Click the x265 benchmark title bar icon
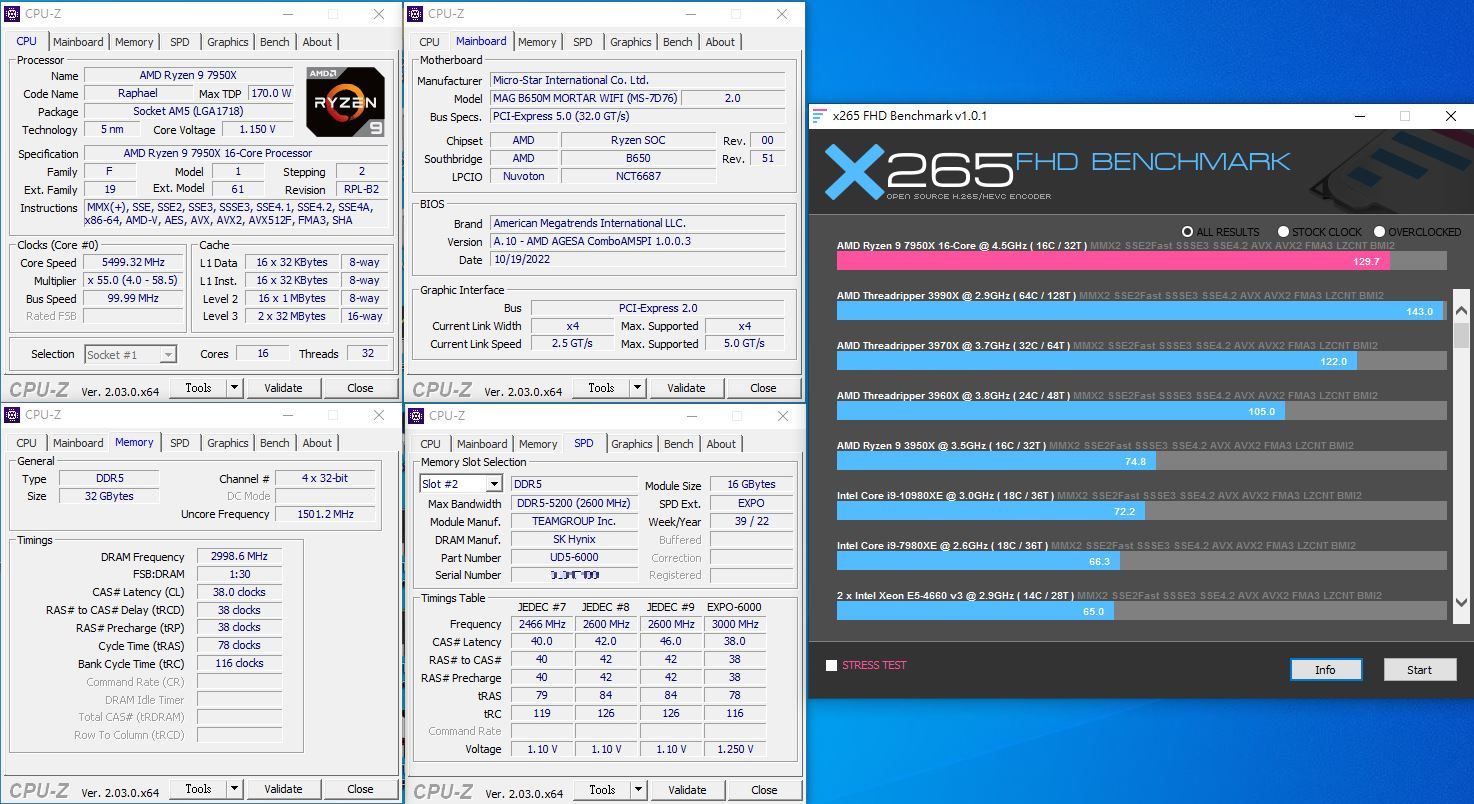Viewport: 1474px width, 804px height. point(819,116)
